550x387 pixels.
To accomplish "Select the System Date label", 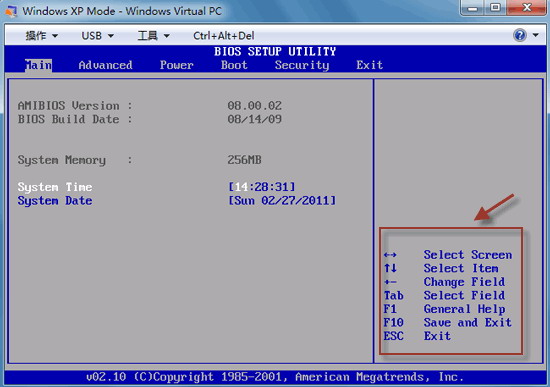I will tap(55, 201).
